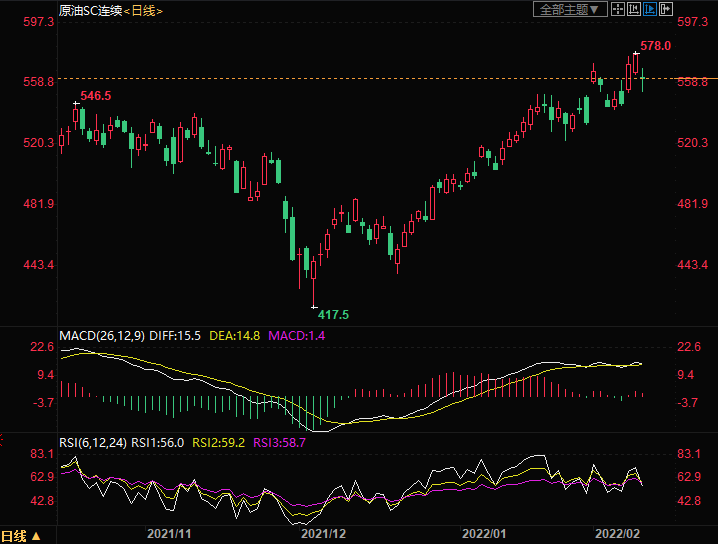
Task: Click the 2021/11 date on time axis
Action: tap(168, 535)
